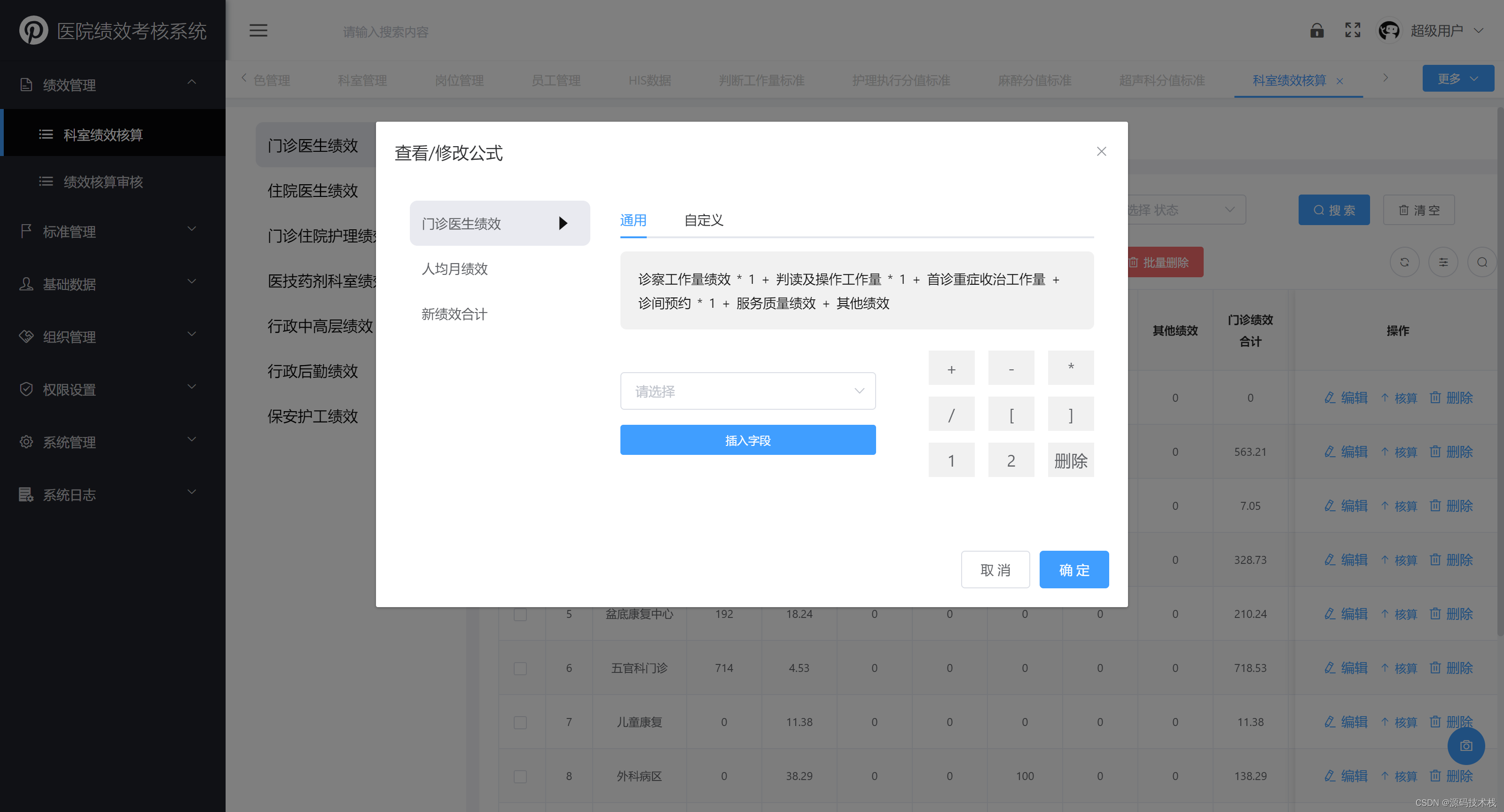Expand the 系统管理 menu chevron
This screenshot has width=1504, height=812.
pyautogui.click(x=191, y=439)
